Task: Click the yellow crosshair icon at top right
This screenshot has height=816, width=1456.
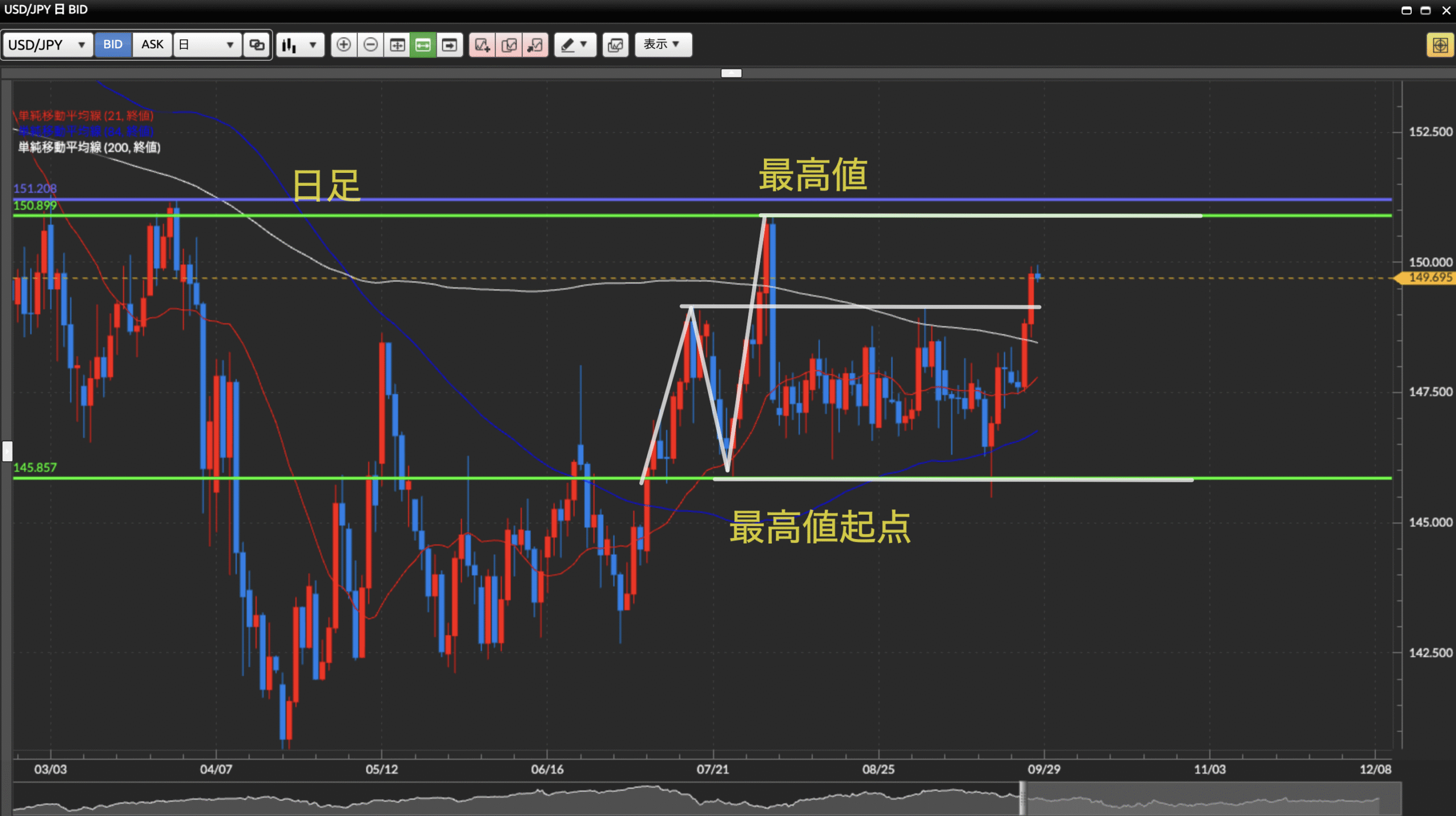Action: [x=1440, y=45]
